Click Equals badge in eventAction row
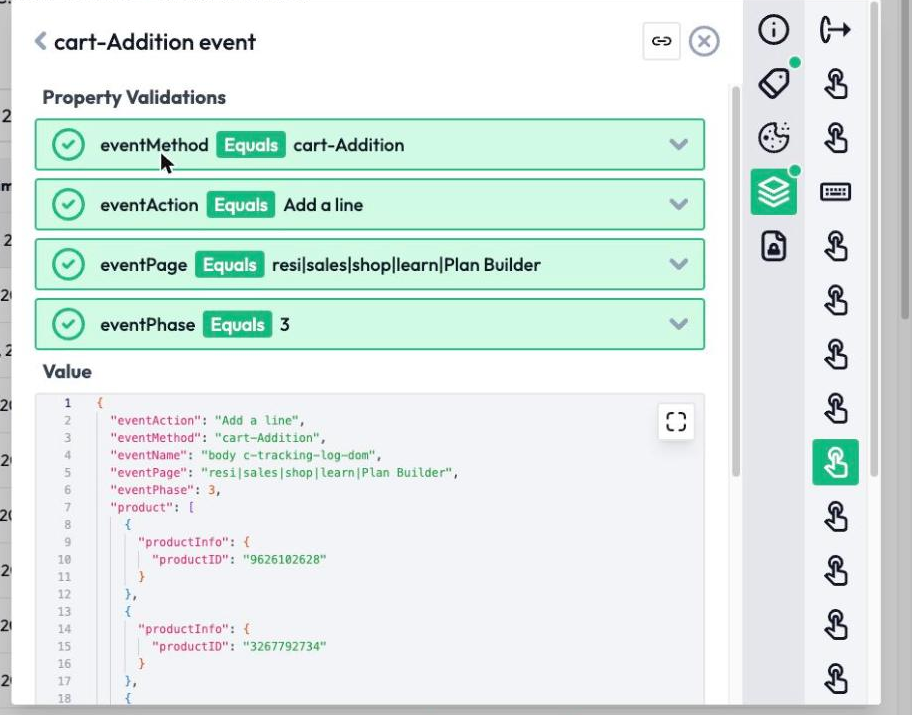Image resolution: width=912 pixels, height=715 pixels. [241, 205]
